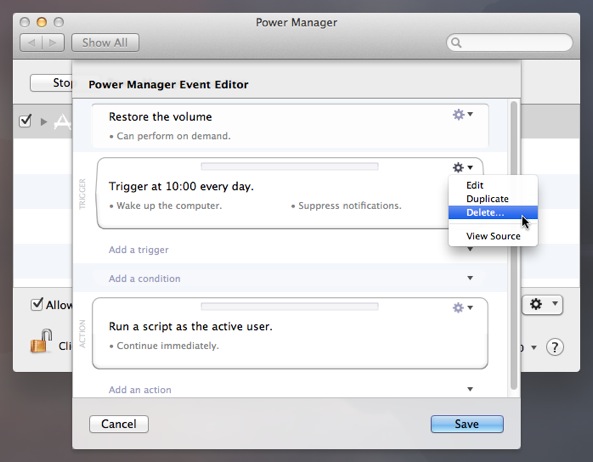
Task: Expand the event row disclosure triangle
Action: 44,122
